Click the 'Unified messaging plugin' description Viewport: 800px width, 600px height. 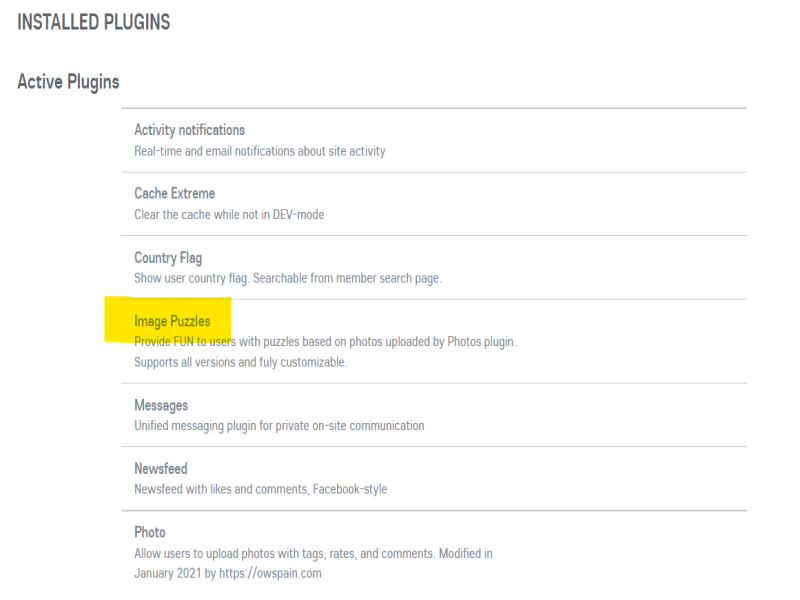pyautogui.click(x=279, y=426)
